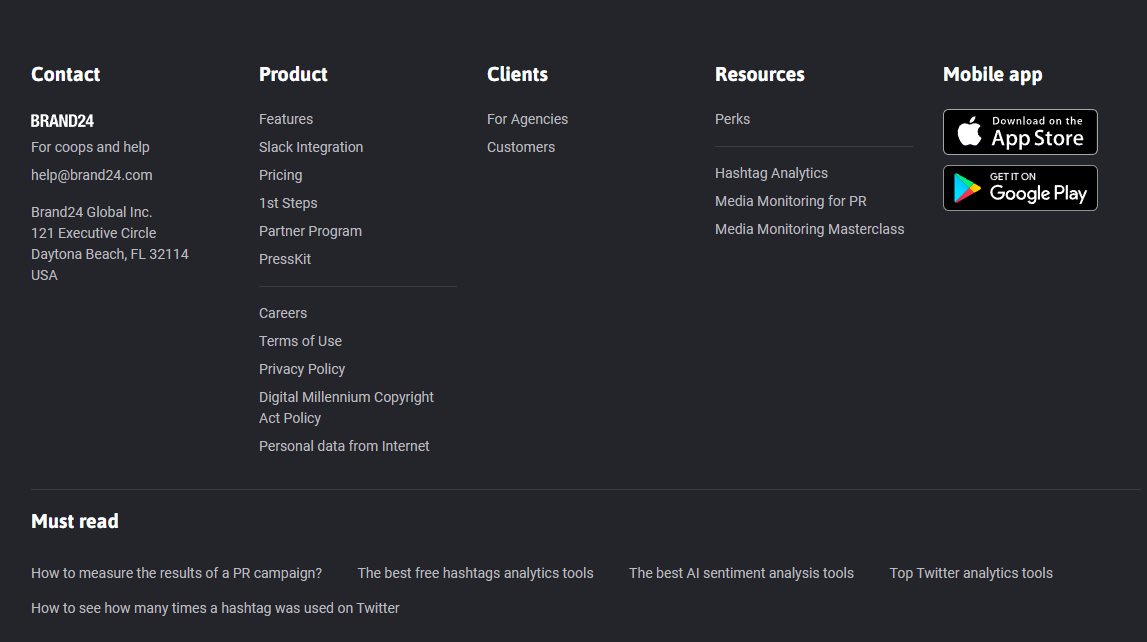Screen dimensions: 1147x642
Task: Click the PressKit link
Action: tap(285, 259)
